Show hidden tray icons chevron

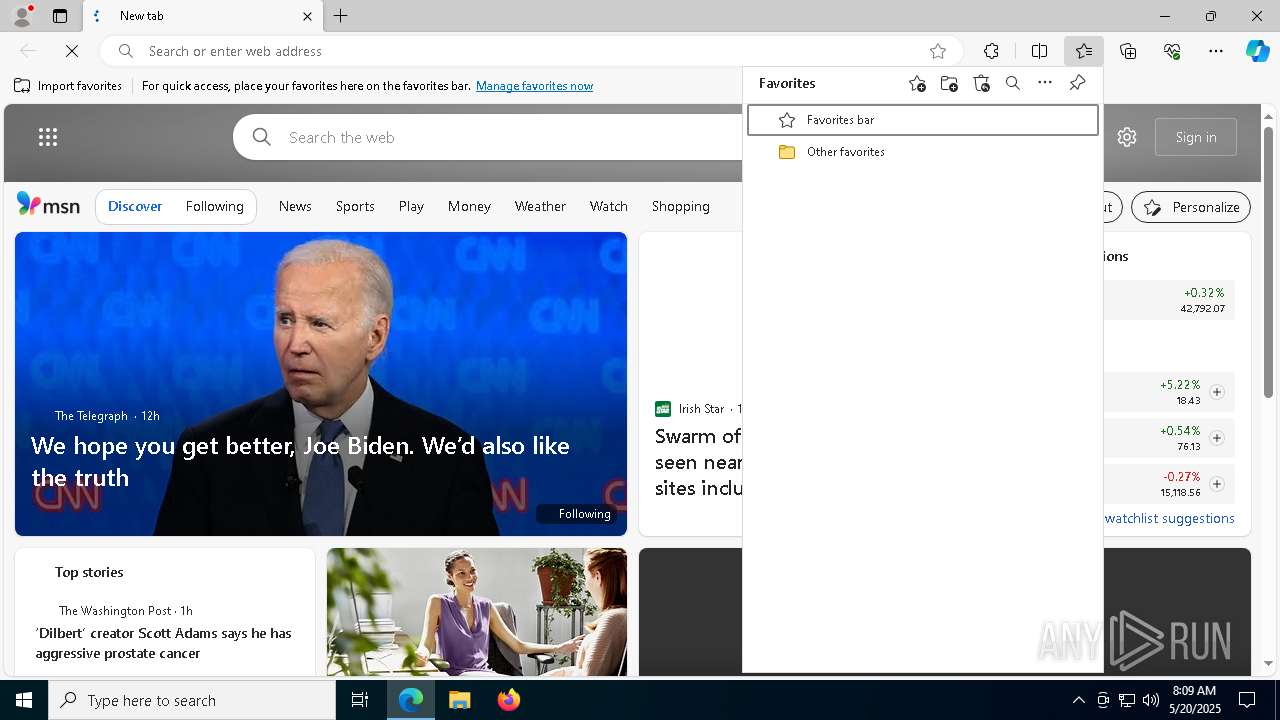tap(1078, 700)
